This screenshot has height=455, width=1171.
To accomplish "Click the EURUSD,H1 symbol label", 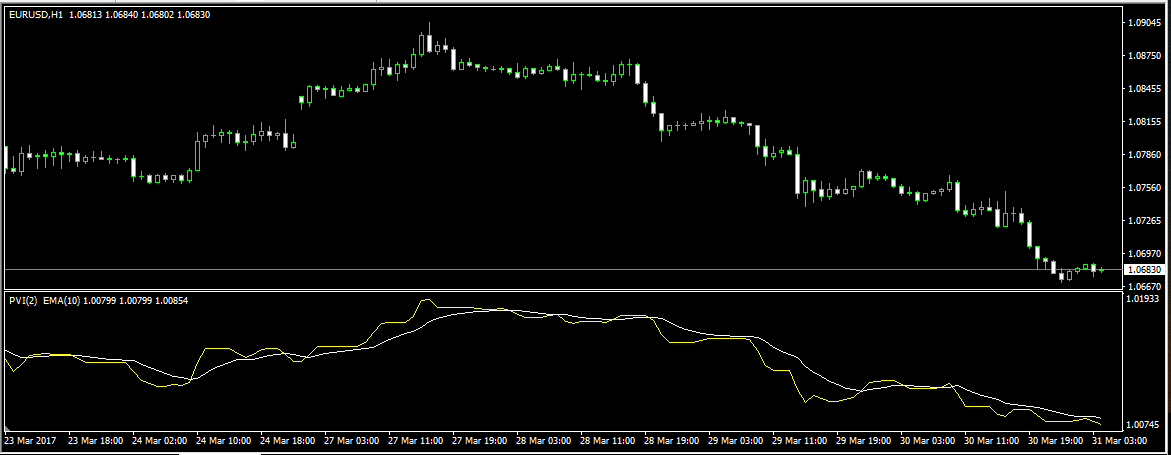I will click(x=36, y=14).
